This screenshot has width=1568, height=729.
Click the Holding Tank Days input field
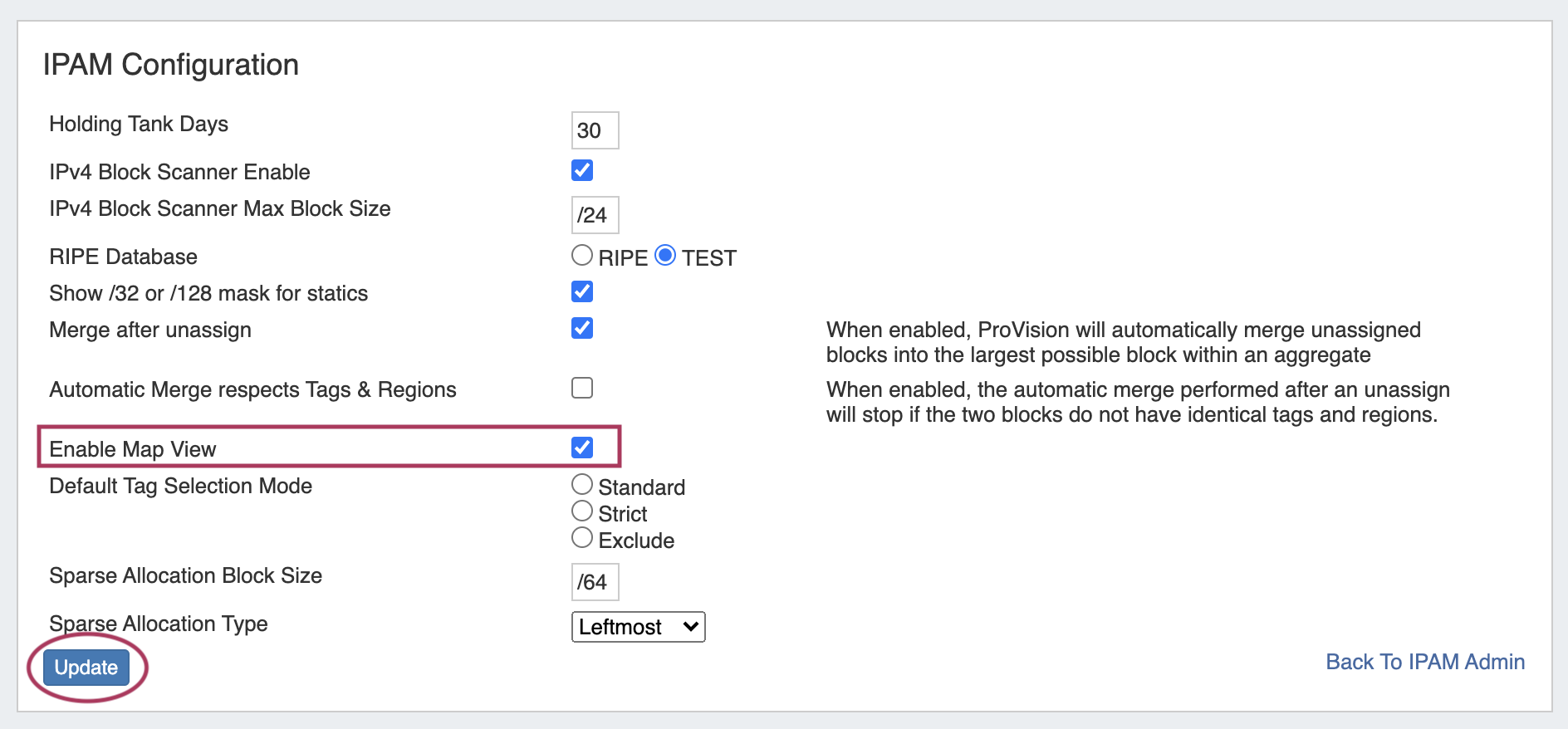595,130
